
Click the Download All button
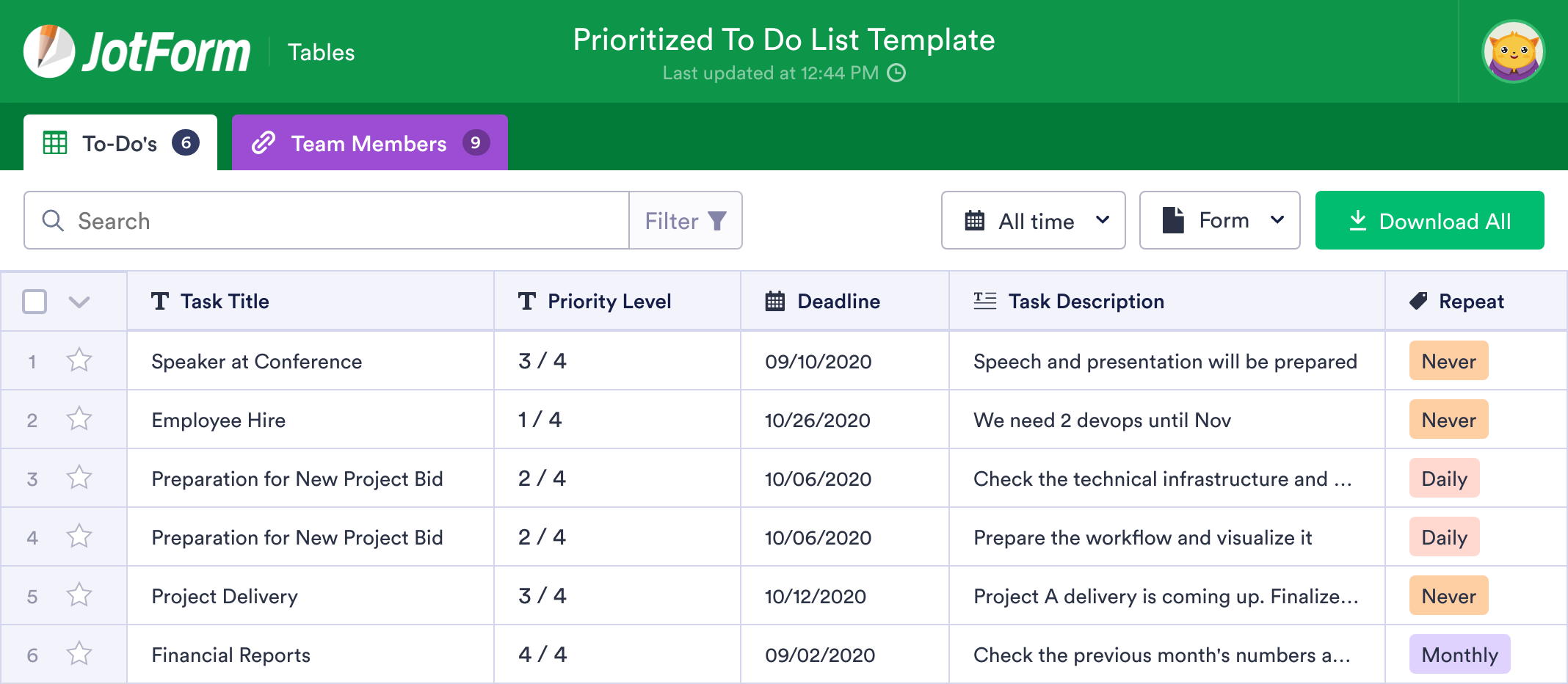click(x=1429, y=220)
